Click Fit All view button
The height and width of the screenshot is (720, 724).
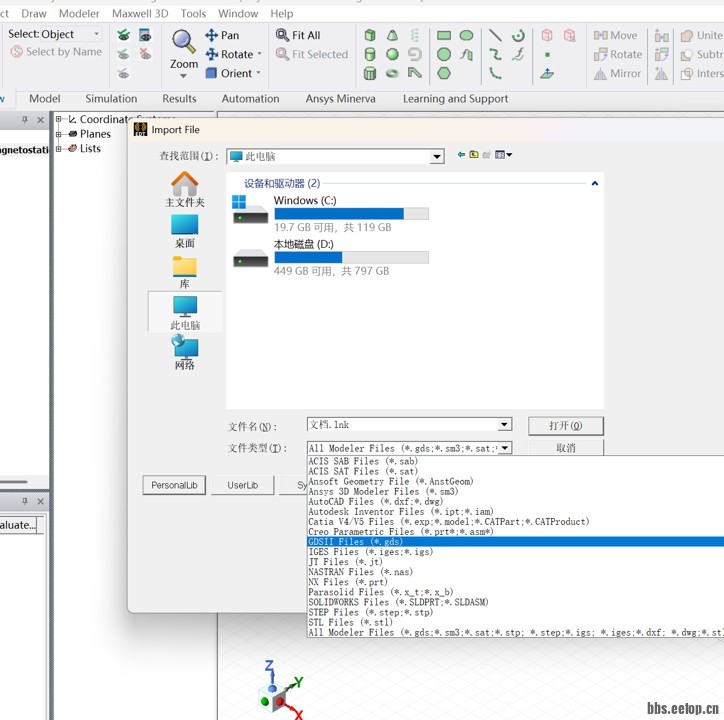pos(298,35)
